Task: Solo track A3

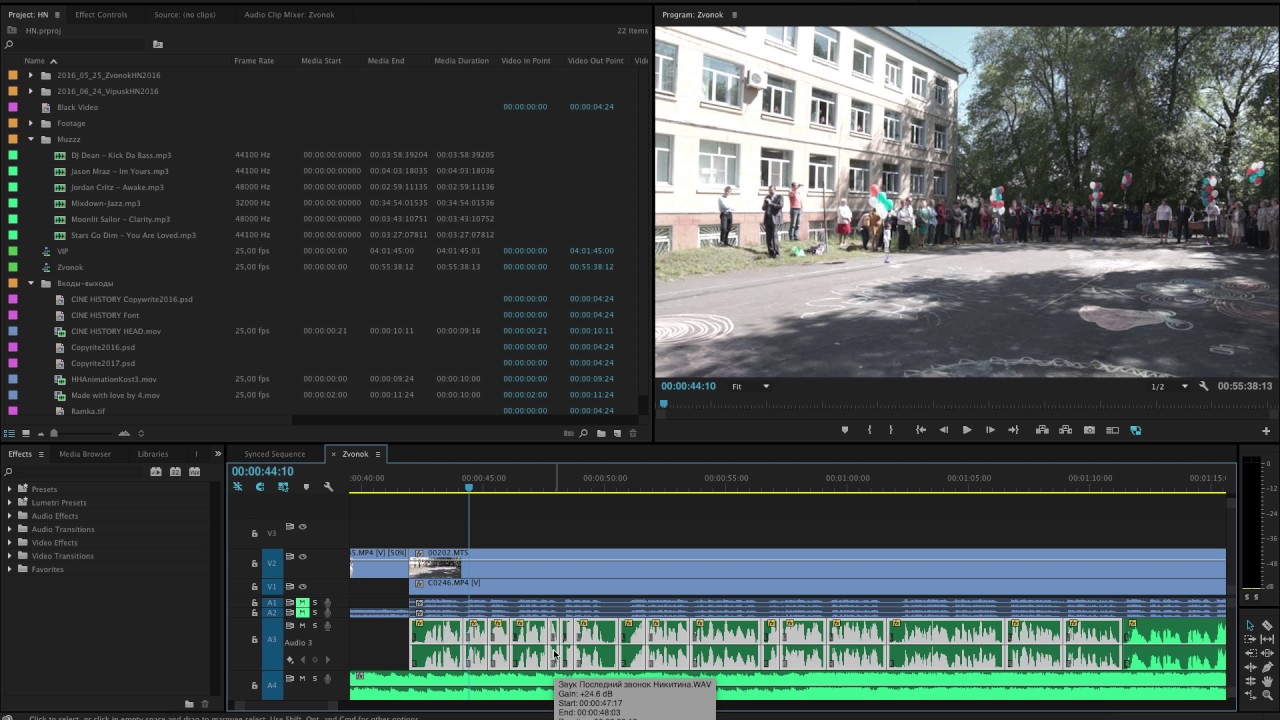Action: point(314,626)
